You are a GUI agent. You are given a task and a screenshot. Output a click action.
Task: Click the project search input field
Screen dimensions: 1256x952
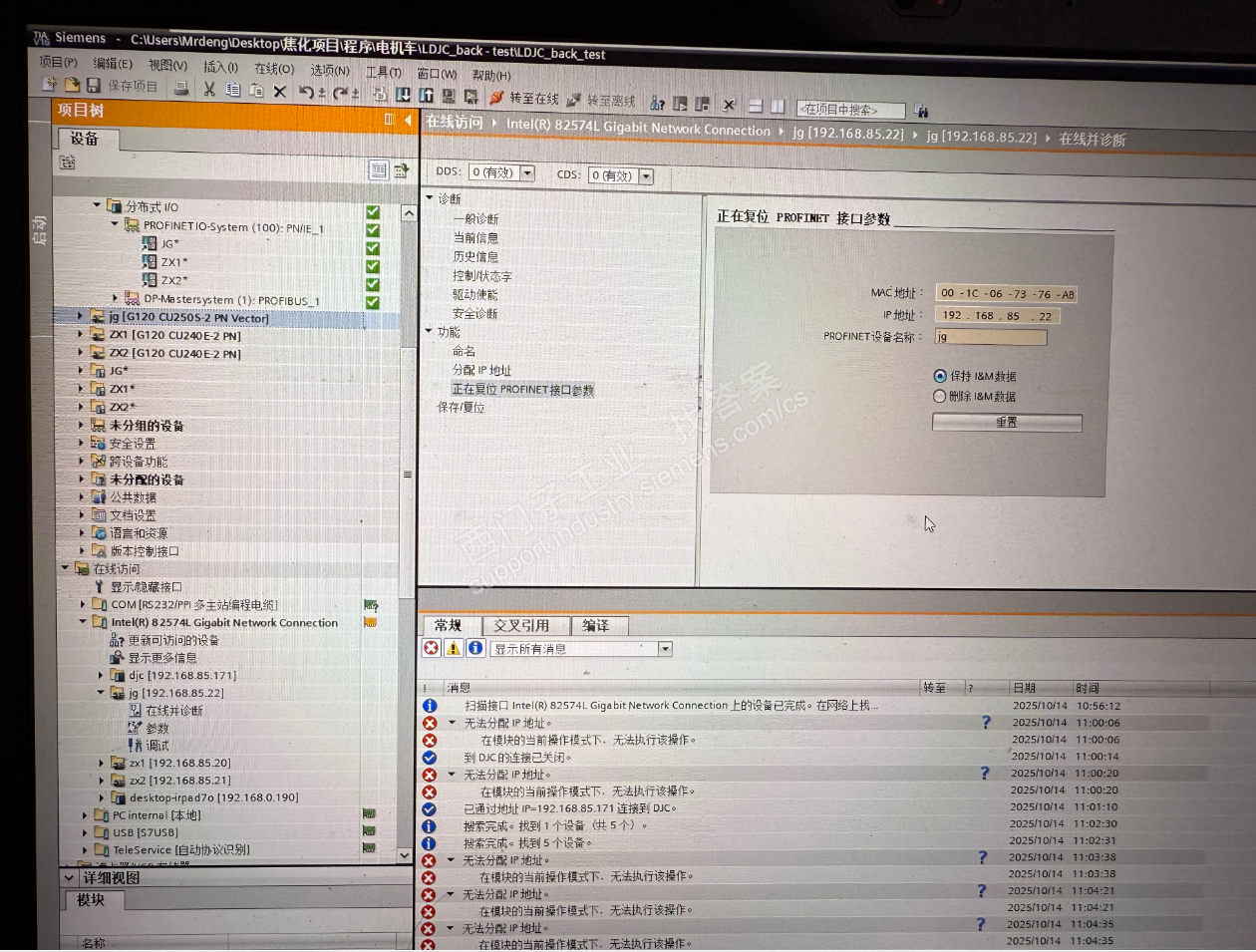click(850, 109)
